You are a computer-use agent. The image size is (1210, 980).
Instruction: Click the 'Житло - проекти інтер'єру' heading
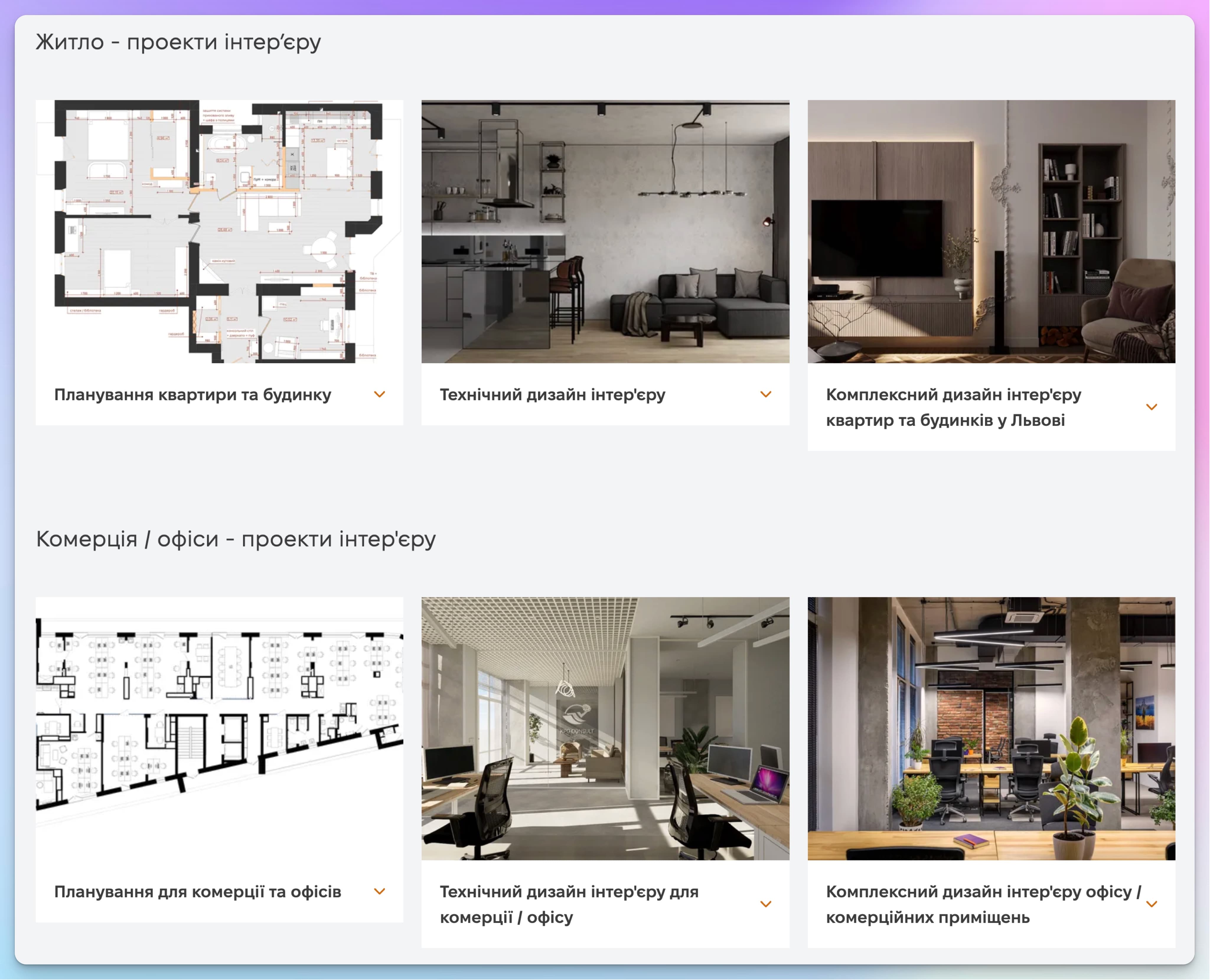178,42
